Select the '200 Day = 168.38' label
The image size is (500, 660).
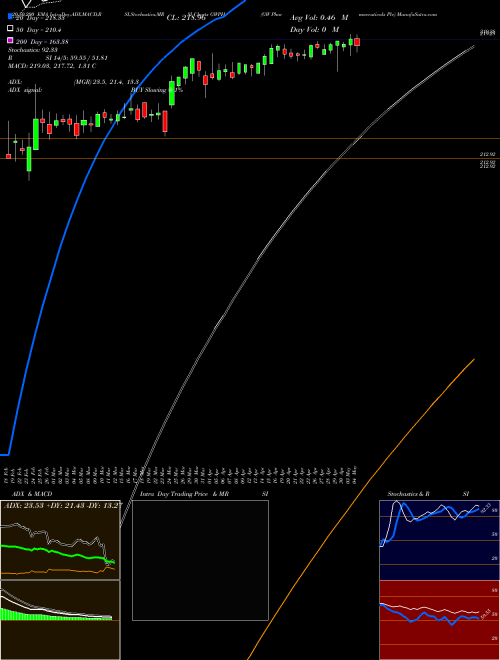coord(42,42)
